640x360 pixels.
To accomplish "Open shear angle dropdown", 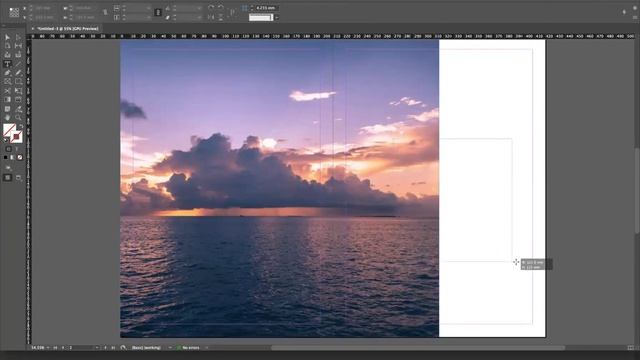I will [199, 18].
